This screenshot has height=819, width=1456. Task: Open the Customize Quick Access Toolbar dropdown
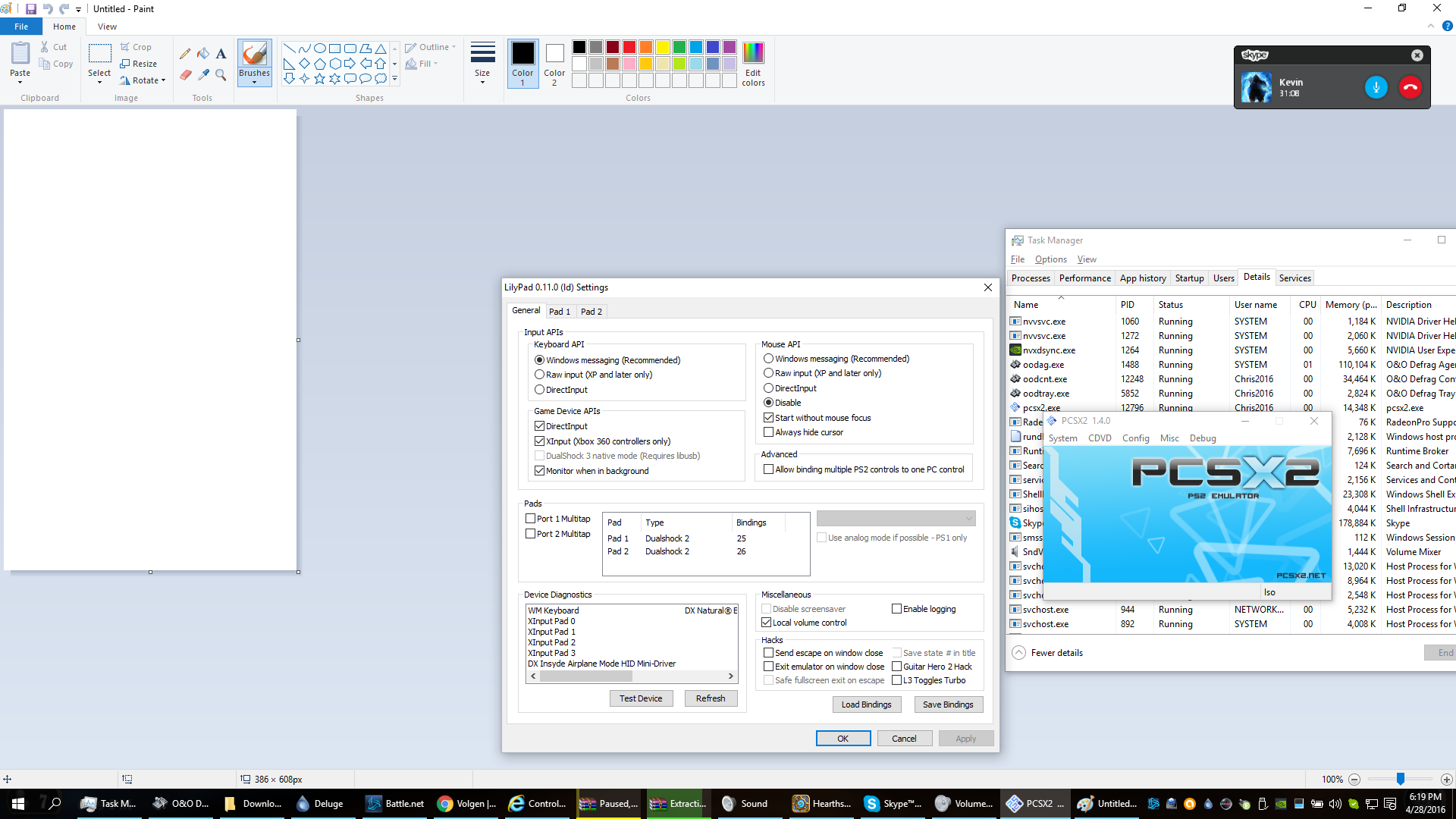point(78,10)
